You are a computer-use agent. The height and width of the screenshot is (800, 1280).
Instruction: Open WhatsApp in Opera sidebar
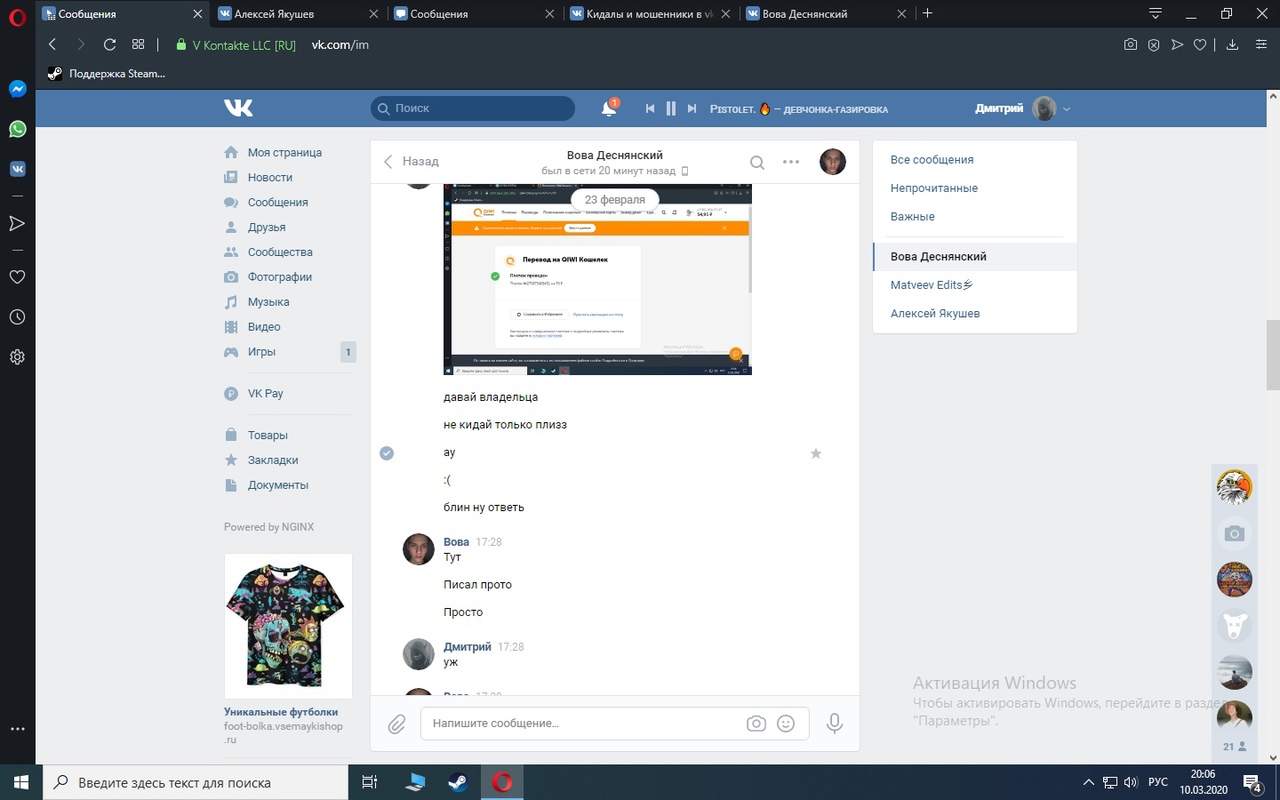pos(17,129)
